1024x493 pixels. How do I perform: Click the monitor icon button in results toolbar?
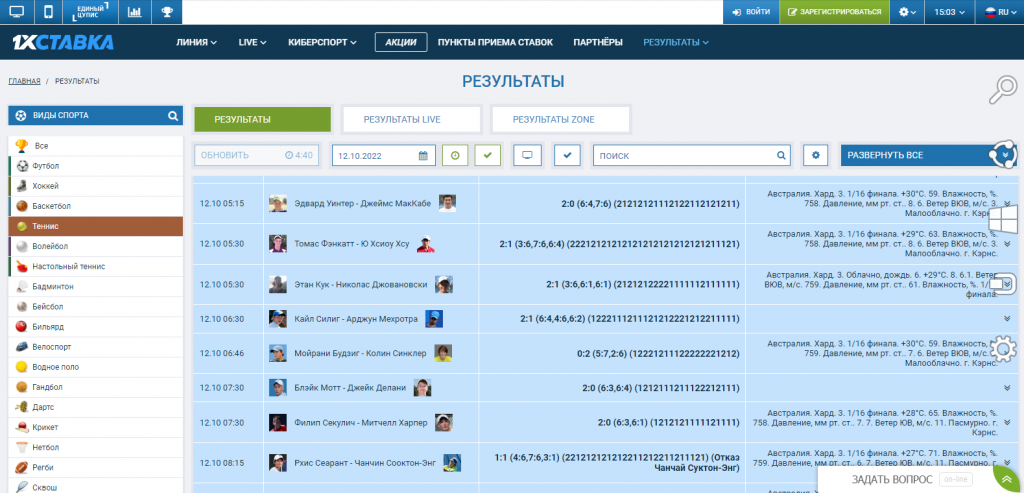pos(527,155)
